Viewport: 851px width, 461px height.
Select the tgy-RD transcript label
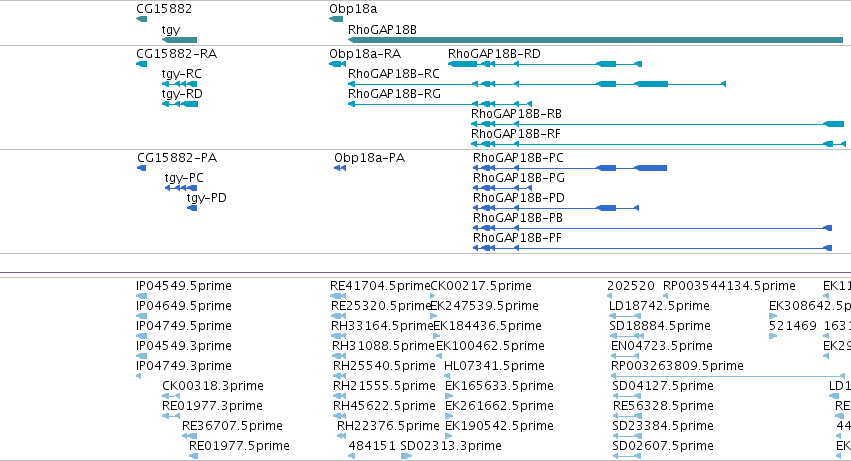coord(182,94)
